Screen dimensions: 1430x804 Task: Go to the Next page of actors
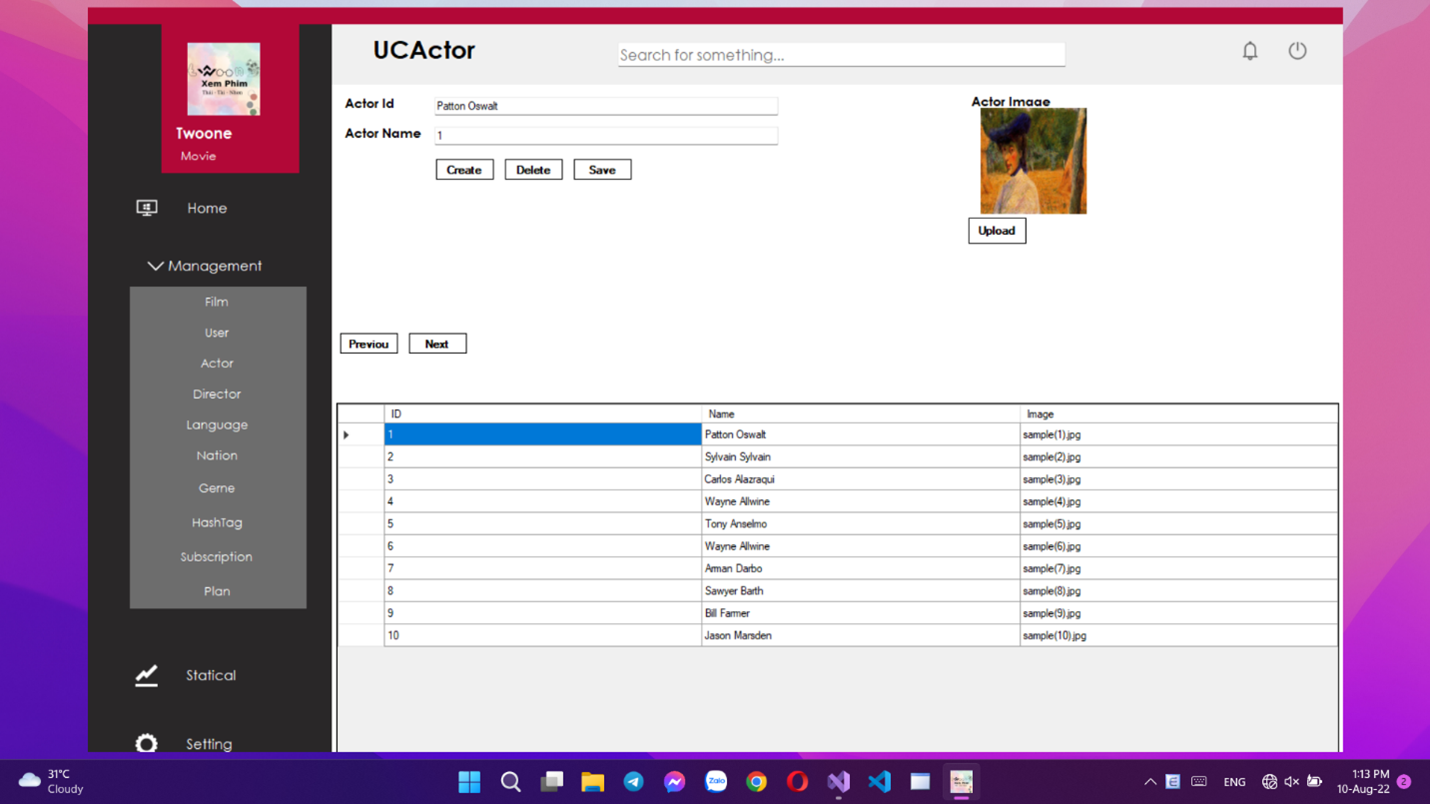pyautogui.click(x=437, y=344)
